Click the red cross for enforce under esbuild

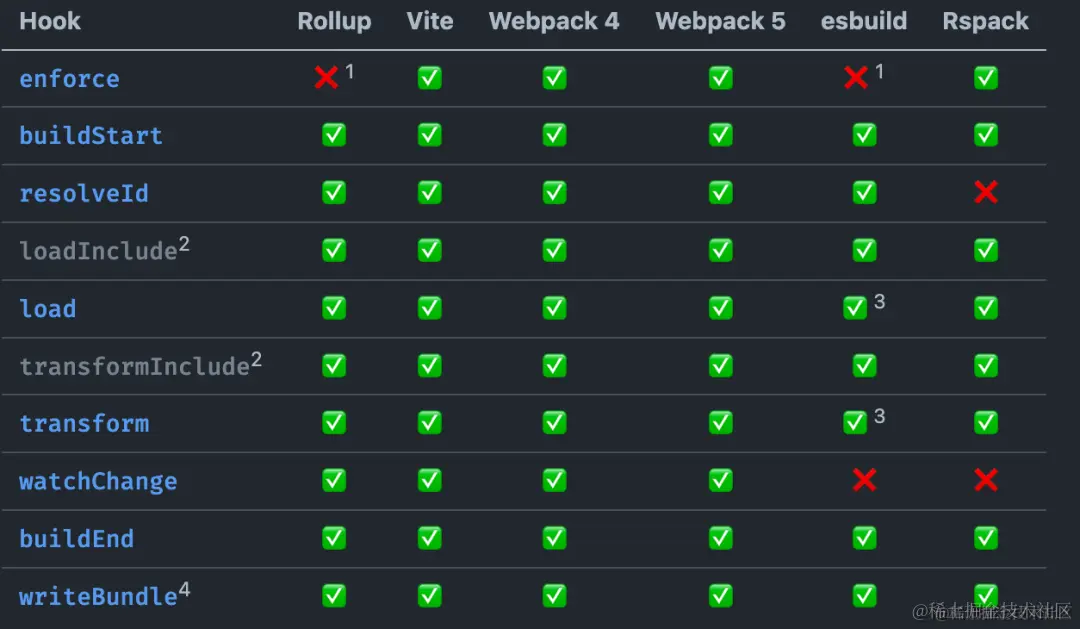tap(855, 77)
